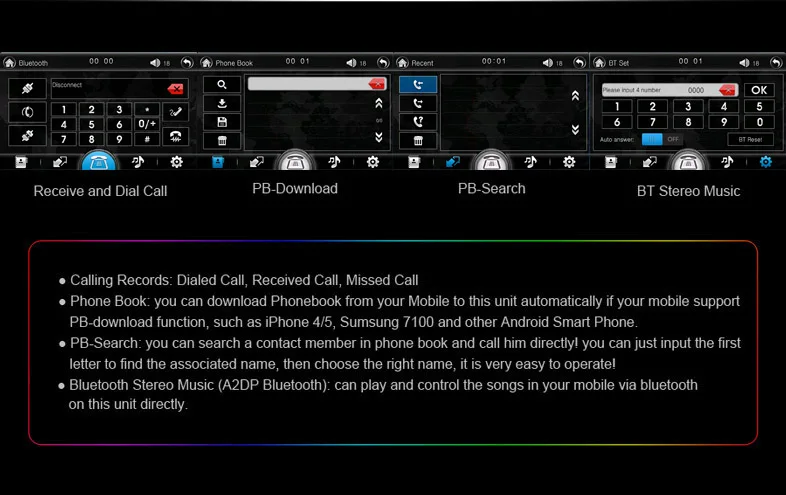Page up the Recent calls list
Viewport: 786px width, 495px height.
(x=575, y=95)
